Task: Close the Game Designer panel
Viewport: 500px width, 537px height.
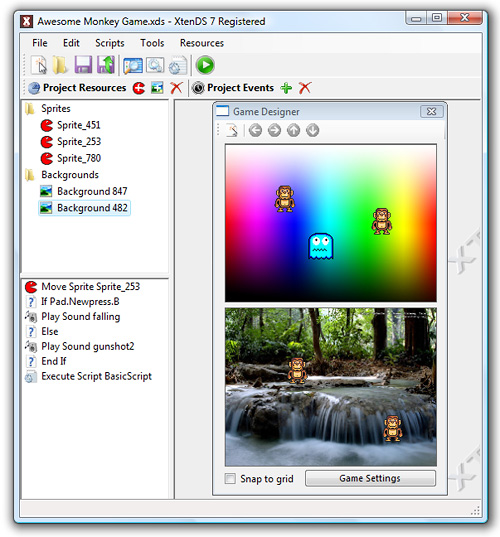Action: pos(432,112)
